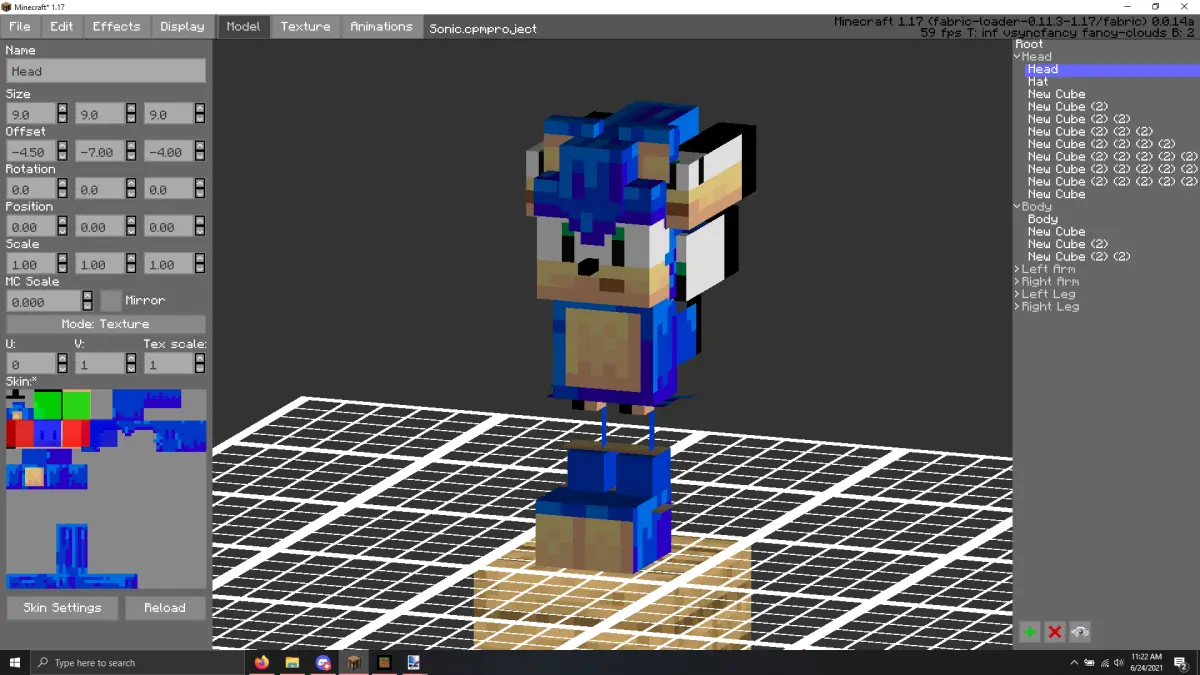This screenshot has width=1200, height=675.
Task: Select the highlighted Head cube
Action: pyautogui.click(x=1111, y=69)
